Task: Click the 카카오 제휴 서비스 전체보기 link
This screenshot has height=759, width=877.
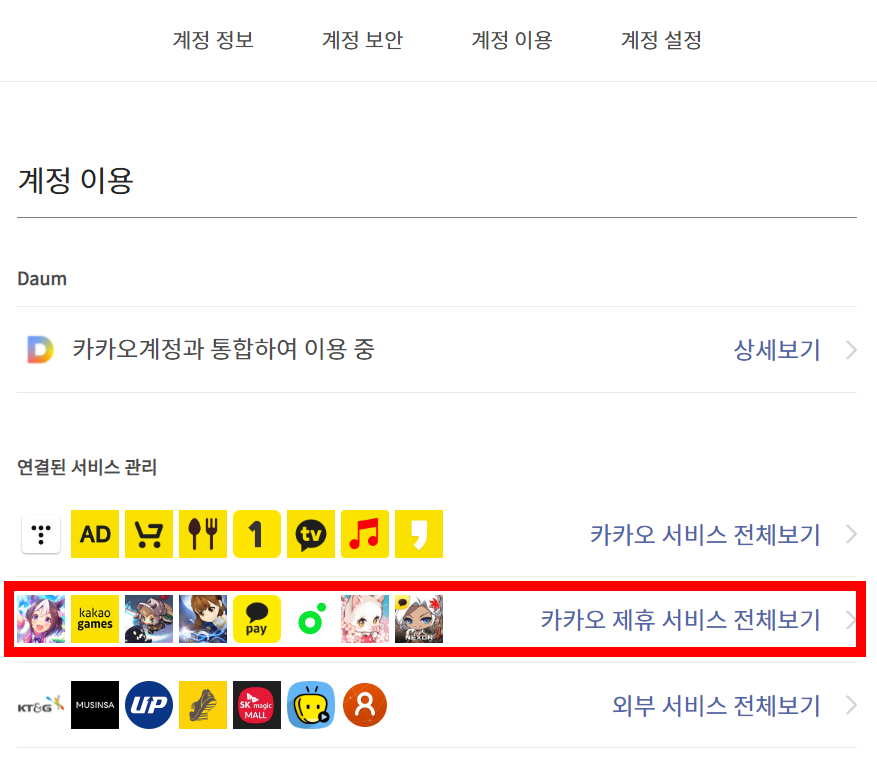Action: coord(680,620)
